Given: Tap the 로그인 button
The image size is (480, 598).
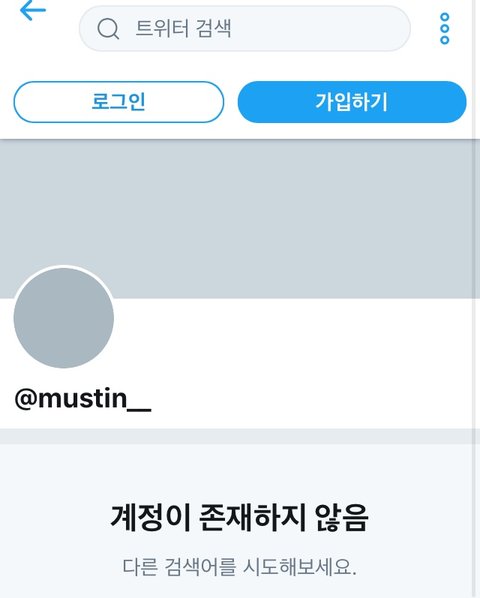Looking at the screenshot, I should coord(119,102).
